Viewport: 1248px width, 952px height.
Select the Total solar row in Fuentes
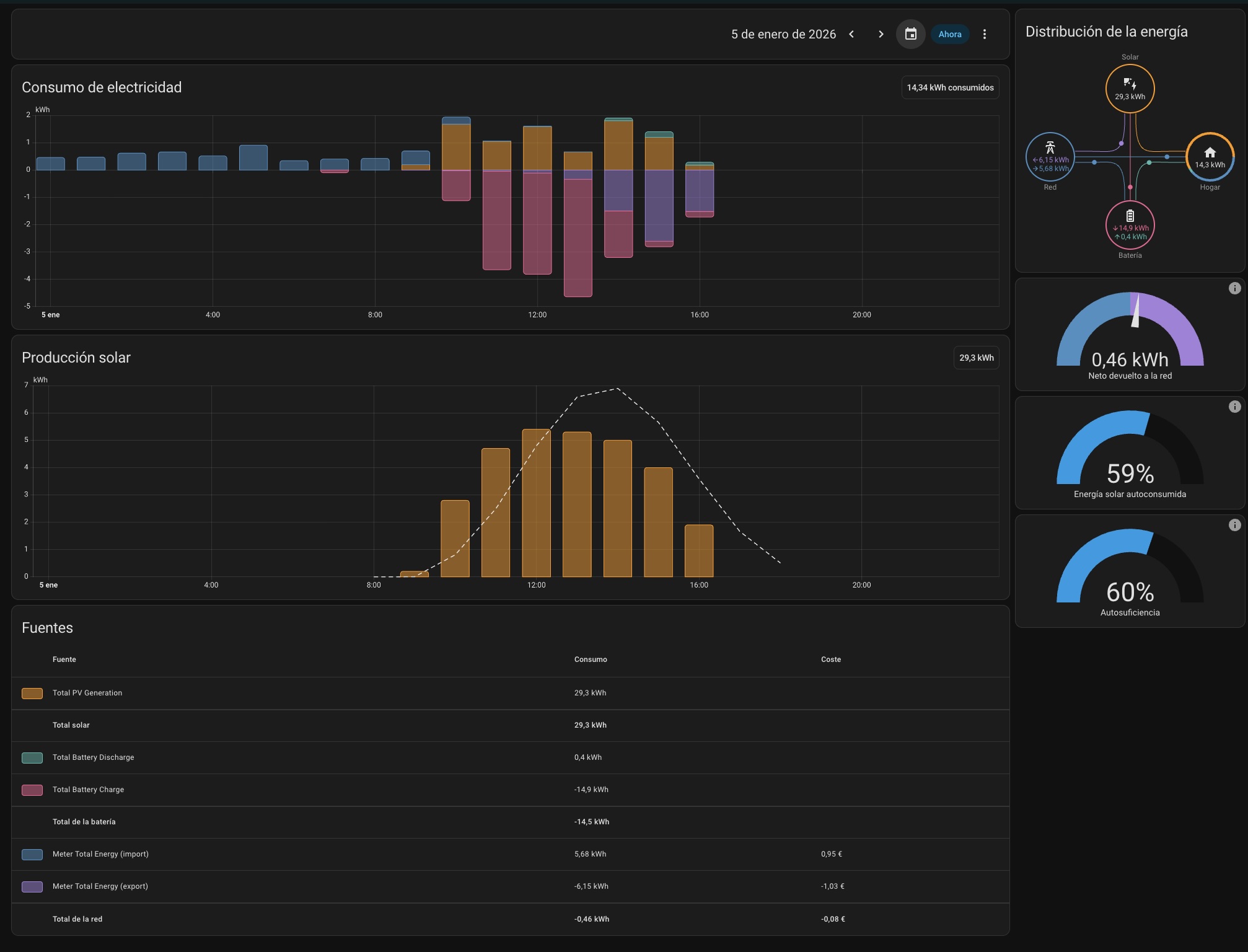[70, 725]
